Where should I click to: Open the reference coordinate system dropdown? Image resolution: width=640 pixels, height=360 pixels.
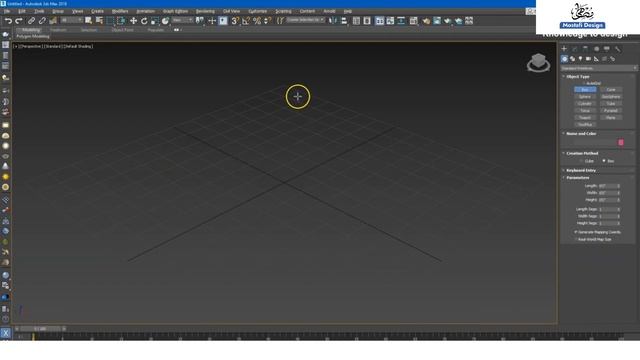pyautogui.click(x=182, y=20)
